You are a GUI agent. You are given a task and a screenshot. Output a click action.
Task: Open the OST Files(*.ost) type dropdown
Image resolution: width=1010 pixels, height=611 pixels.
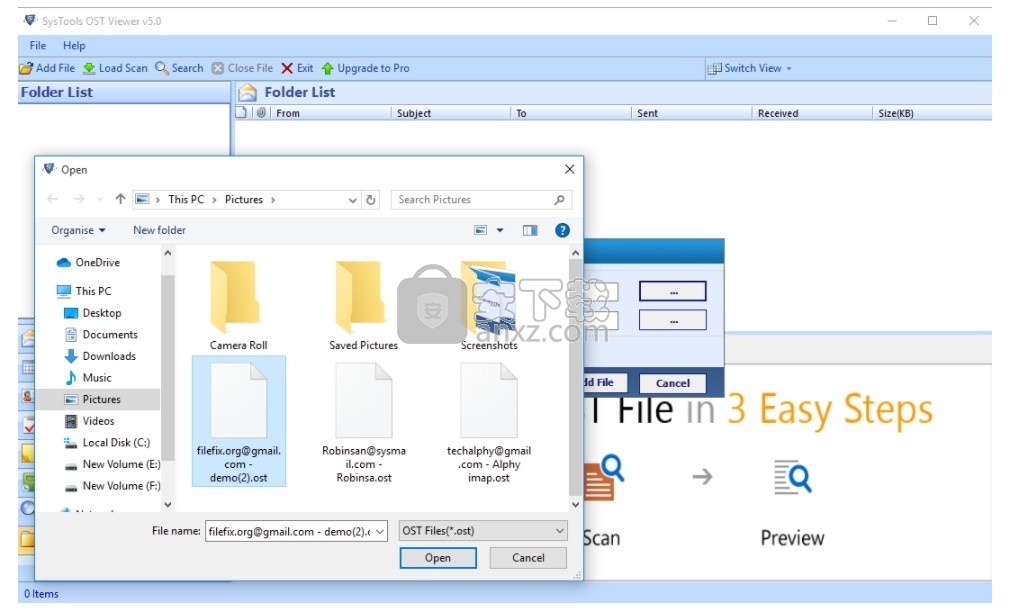tap(483, 531)
